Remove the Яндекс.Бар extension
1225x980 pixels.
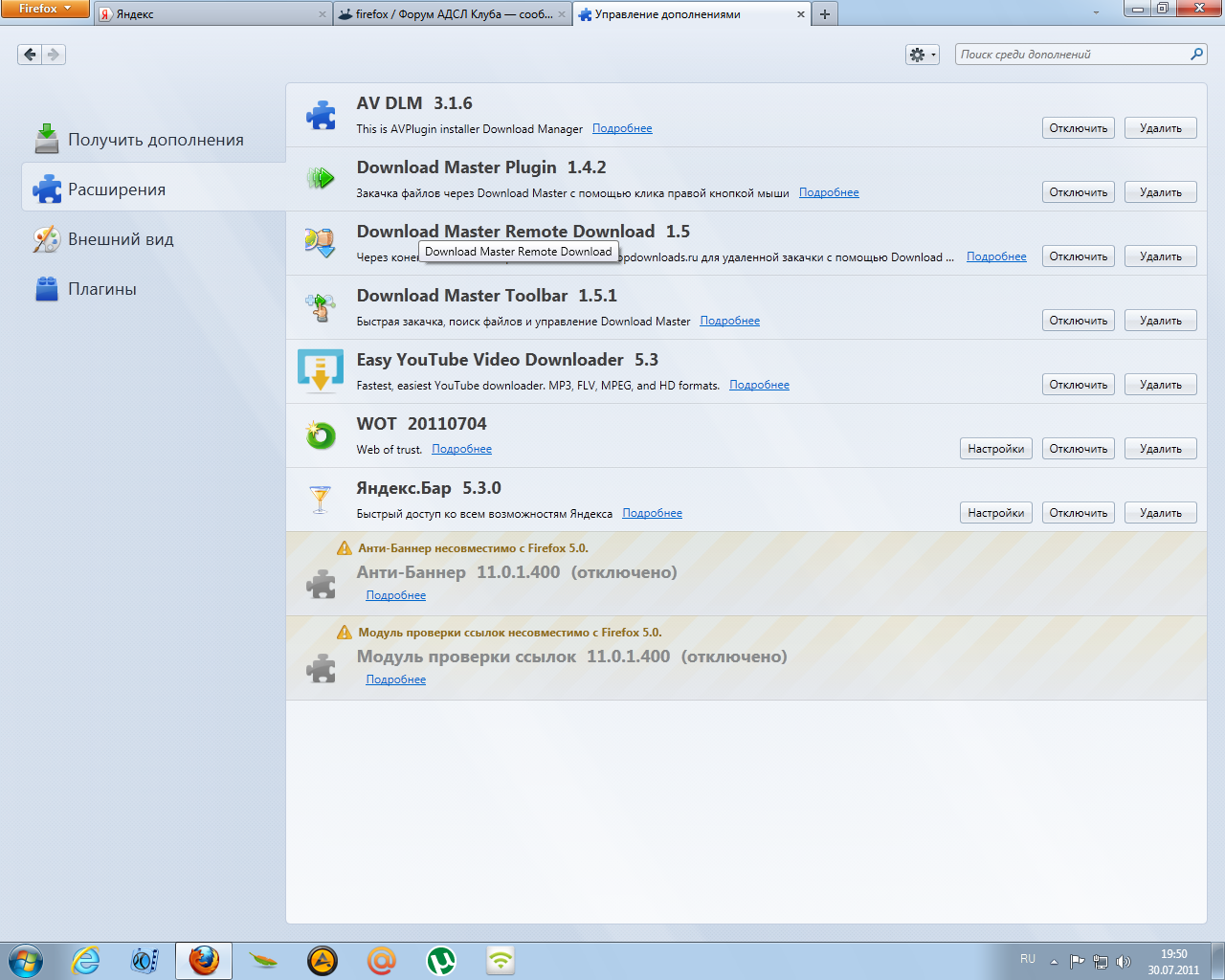1161,513
